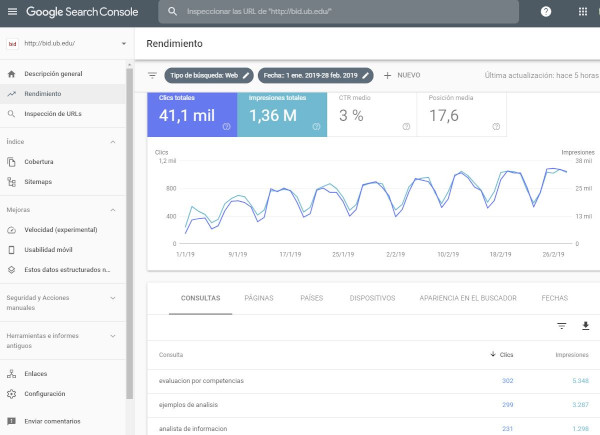Image resolution: width=600 pixels, height=435 pixels.
Task: Toggle the Posición media metric card
Action: coord(462,114)
